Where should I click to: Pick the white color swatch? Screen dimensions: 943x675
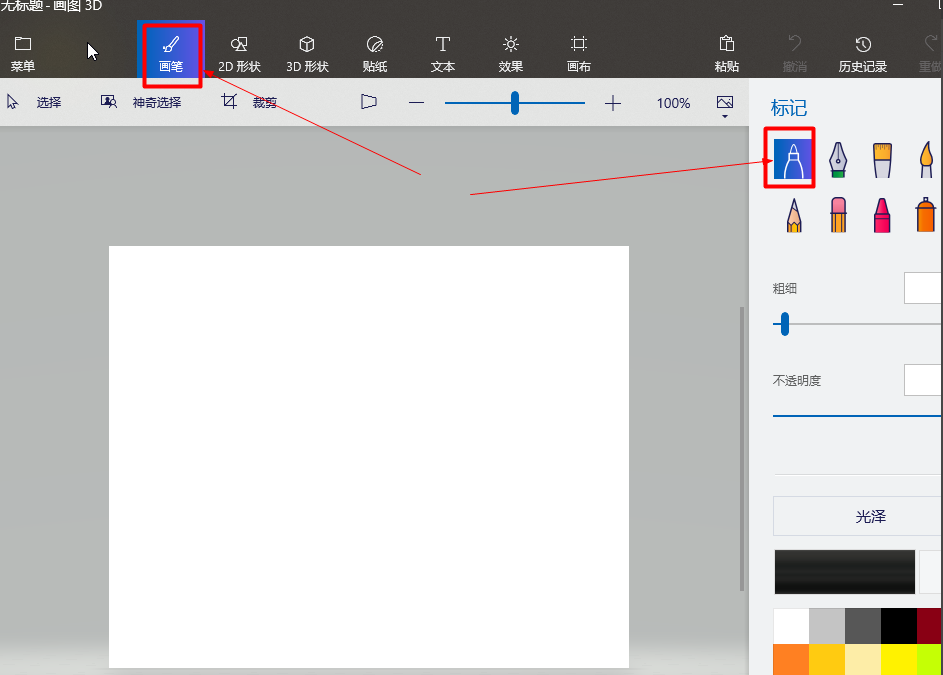(791, 626)
